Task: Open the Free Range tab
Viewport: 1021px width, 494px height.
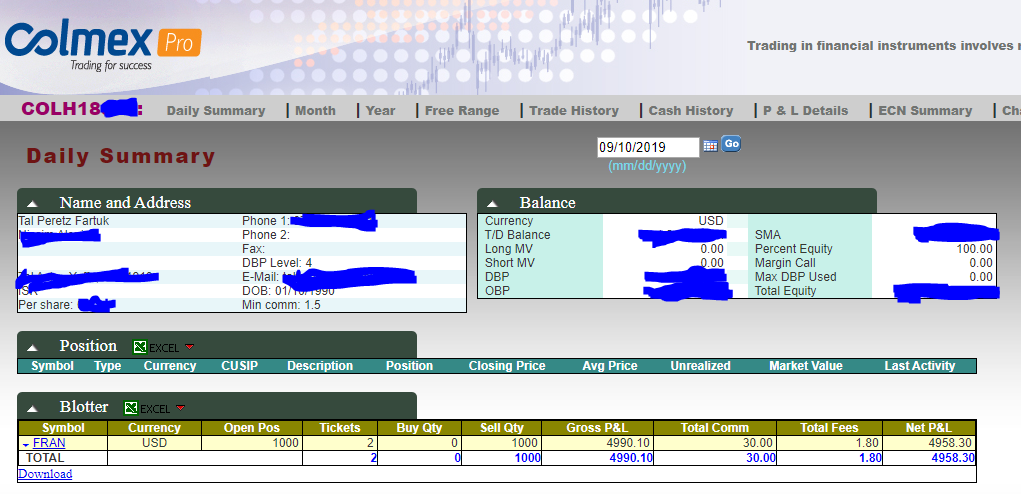Action: coord(462,111)
